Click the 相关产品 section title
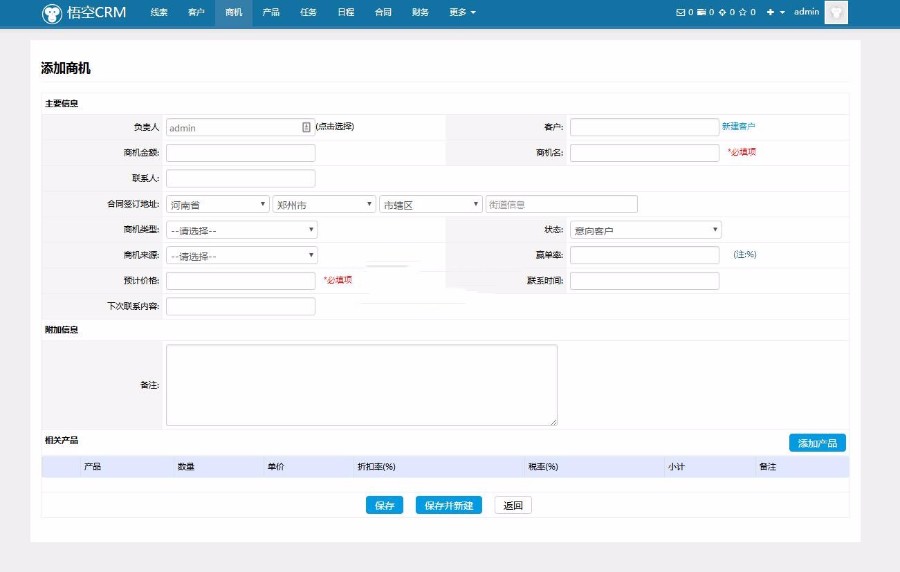Image resolution: width=900 pixels, height=572 pixels. pyautogui.click(x=61, y=441)
